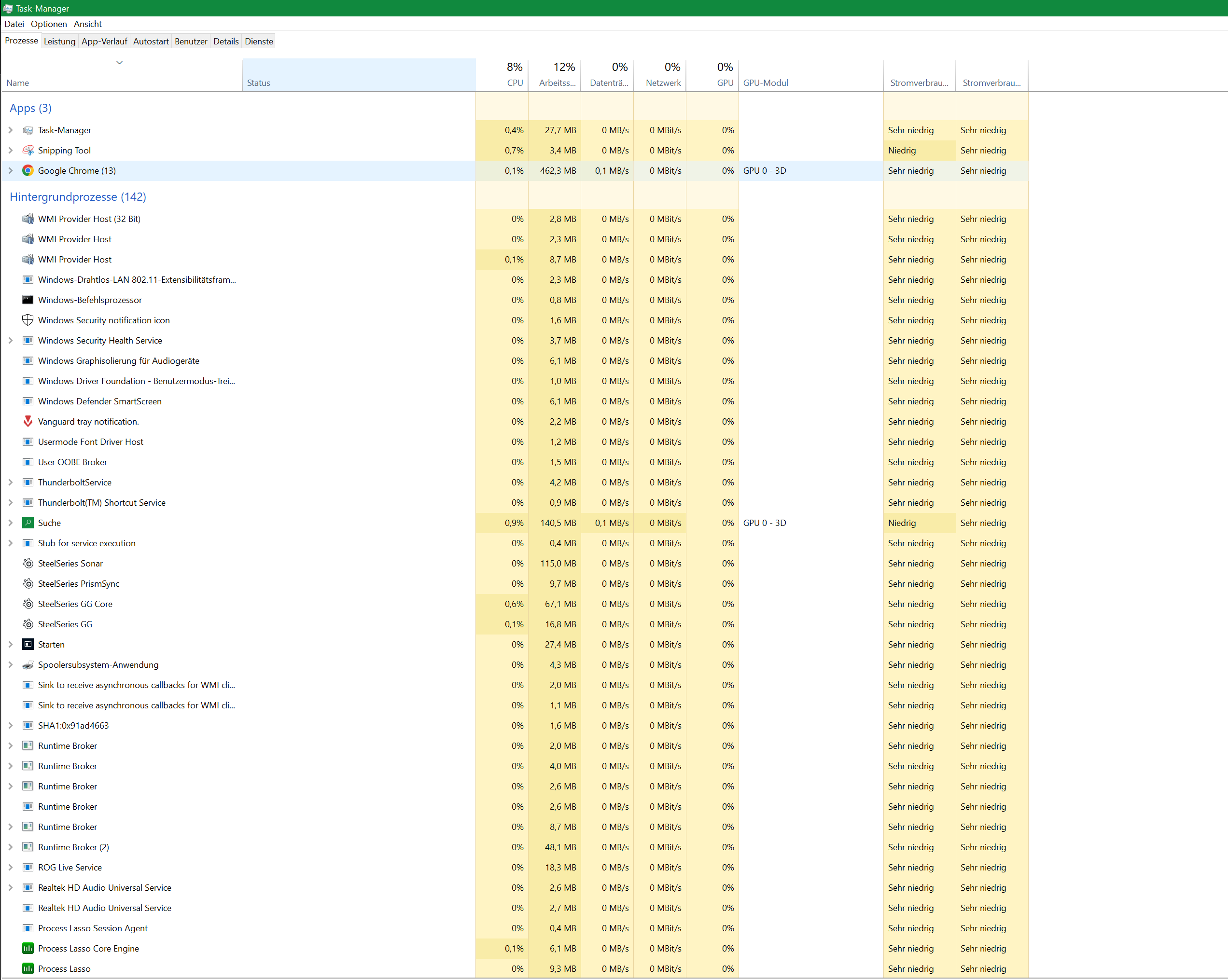Screen dimensions: 1228x980
Task: Click the collapse chevron above the Name column
Action: (x=119, y=63)
